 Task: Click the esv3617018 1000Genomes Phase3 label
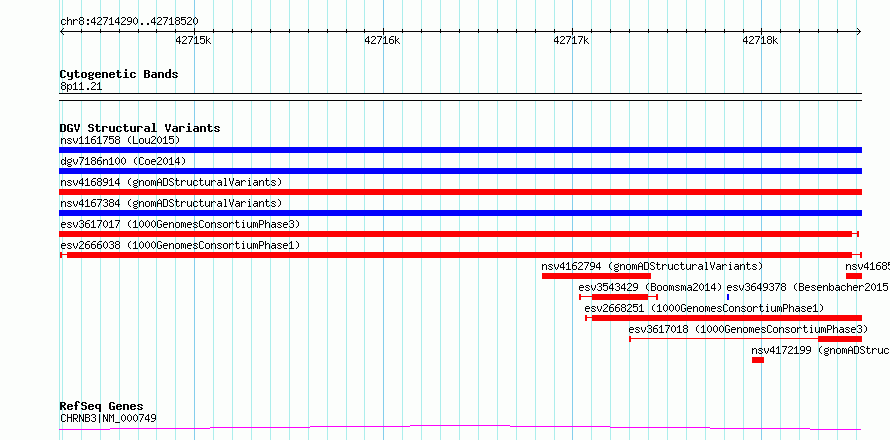pos(748,329)
